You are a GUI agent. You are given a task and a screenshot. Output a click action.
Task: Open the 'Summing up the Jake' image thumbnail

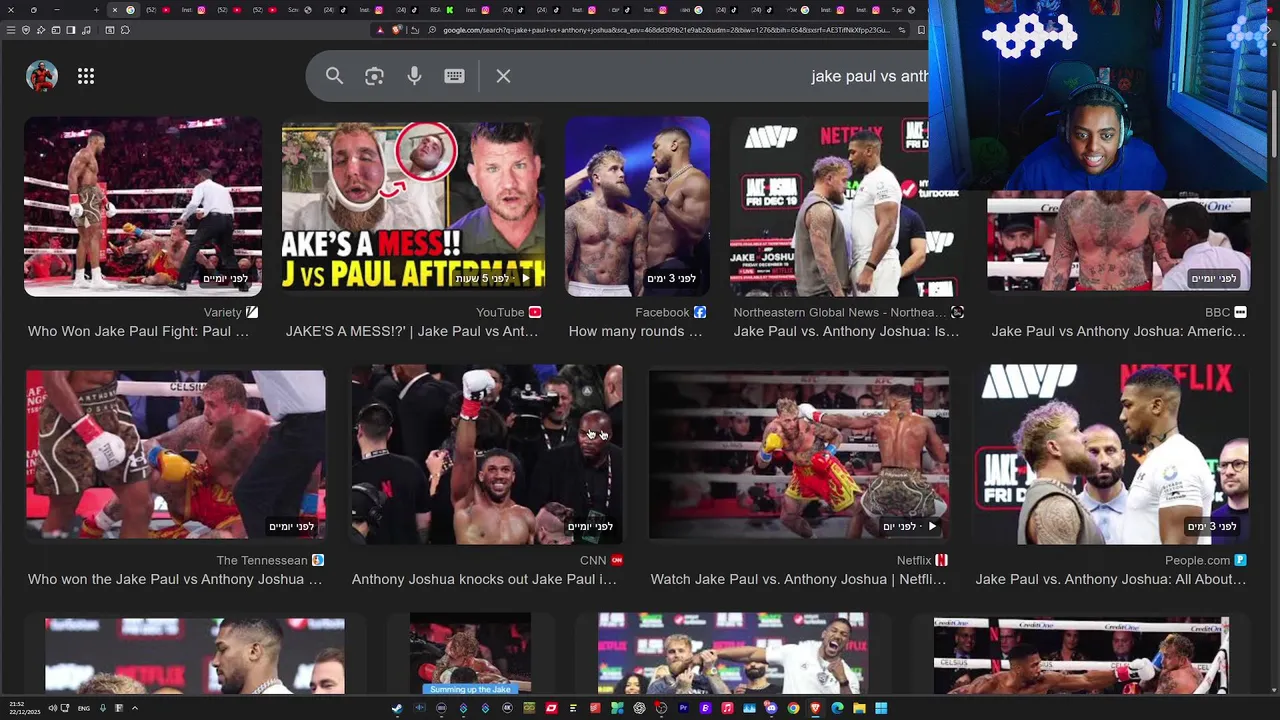470,654
